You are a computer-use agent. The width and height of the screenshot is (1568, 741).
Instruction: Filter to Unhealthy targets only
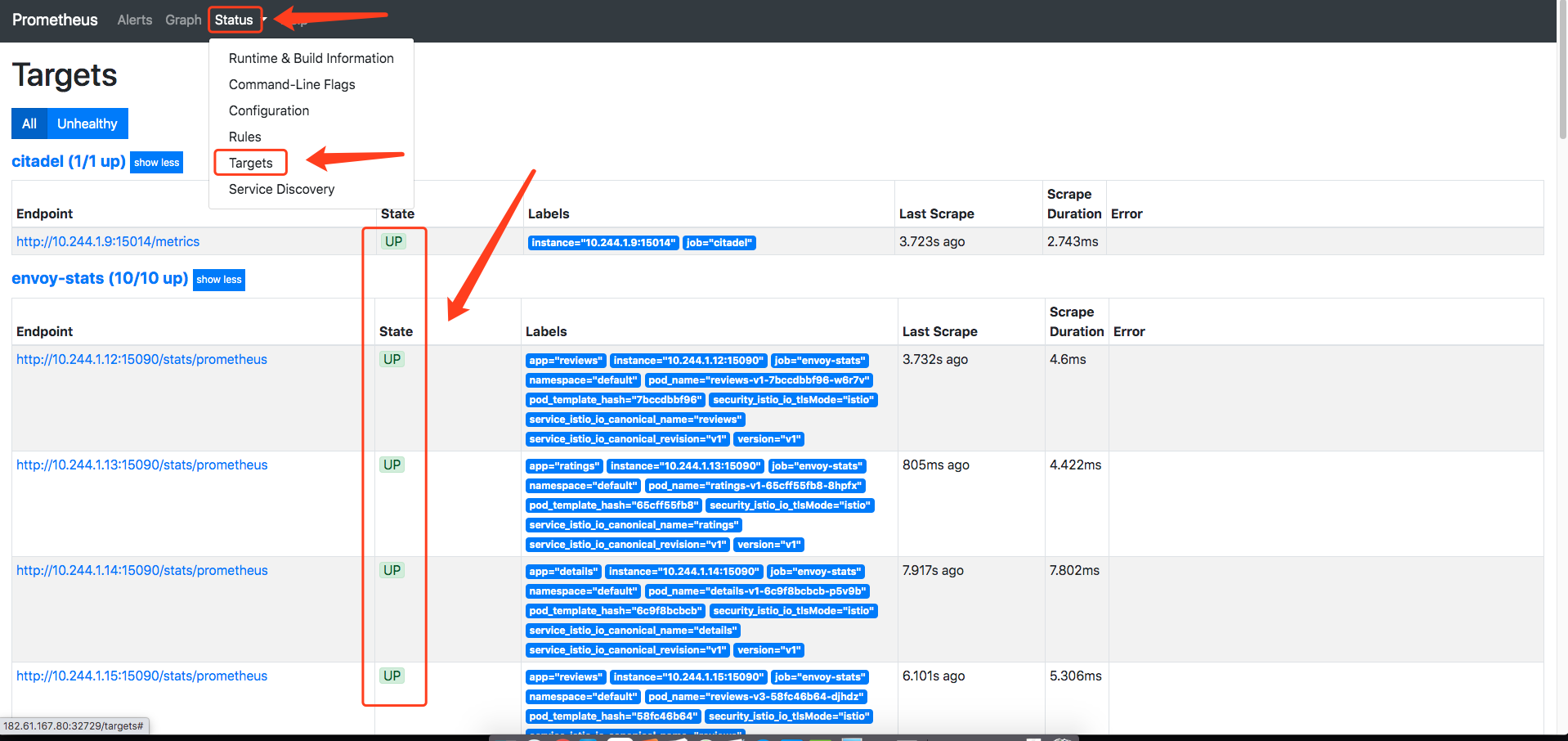coord(87,123)
